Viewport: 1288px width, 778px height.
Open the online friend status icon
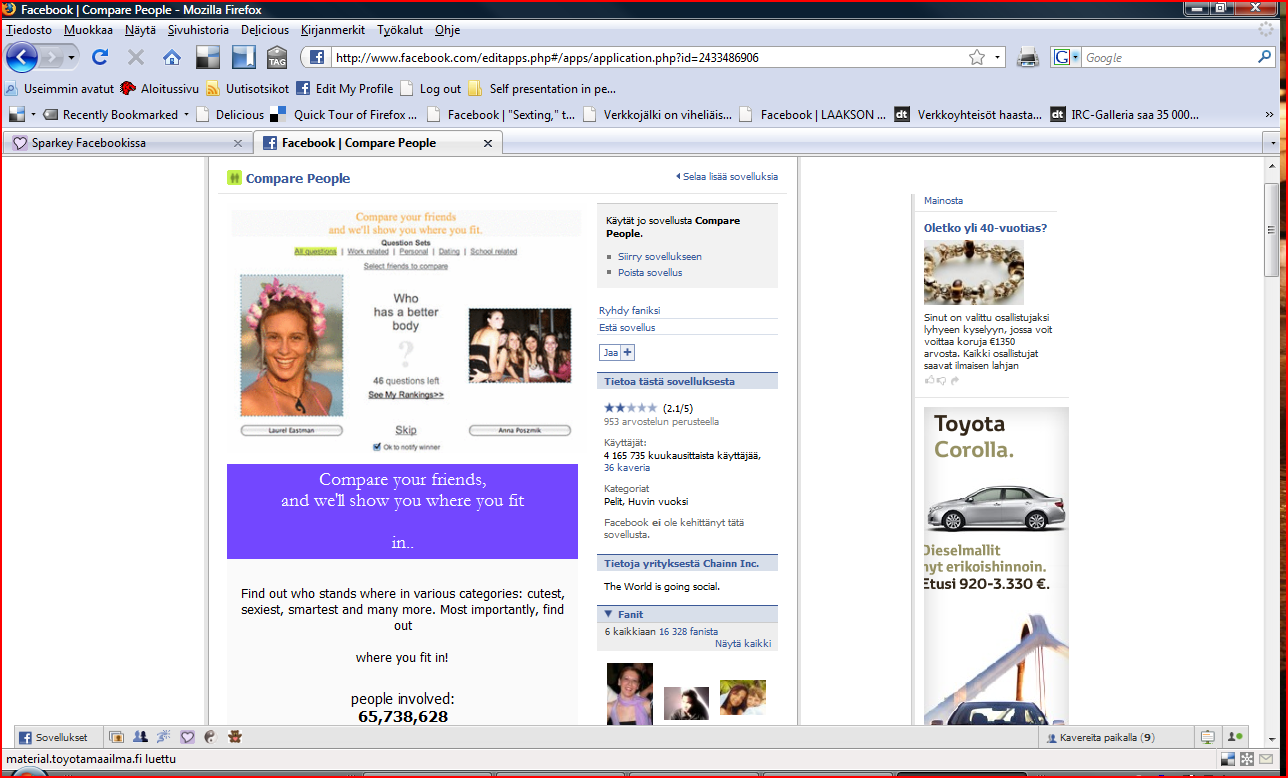pos(1236,738)
